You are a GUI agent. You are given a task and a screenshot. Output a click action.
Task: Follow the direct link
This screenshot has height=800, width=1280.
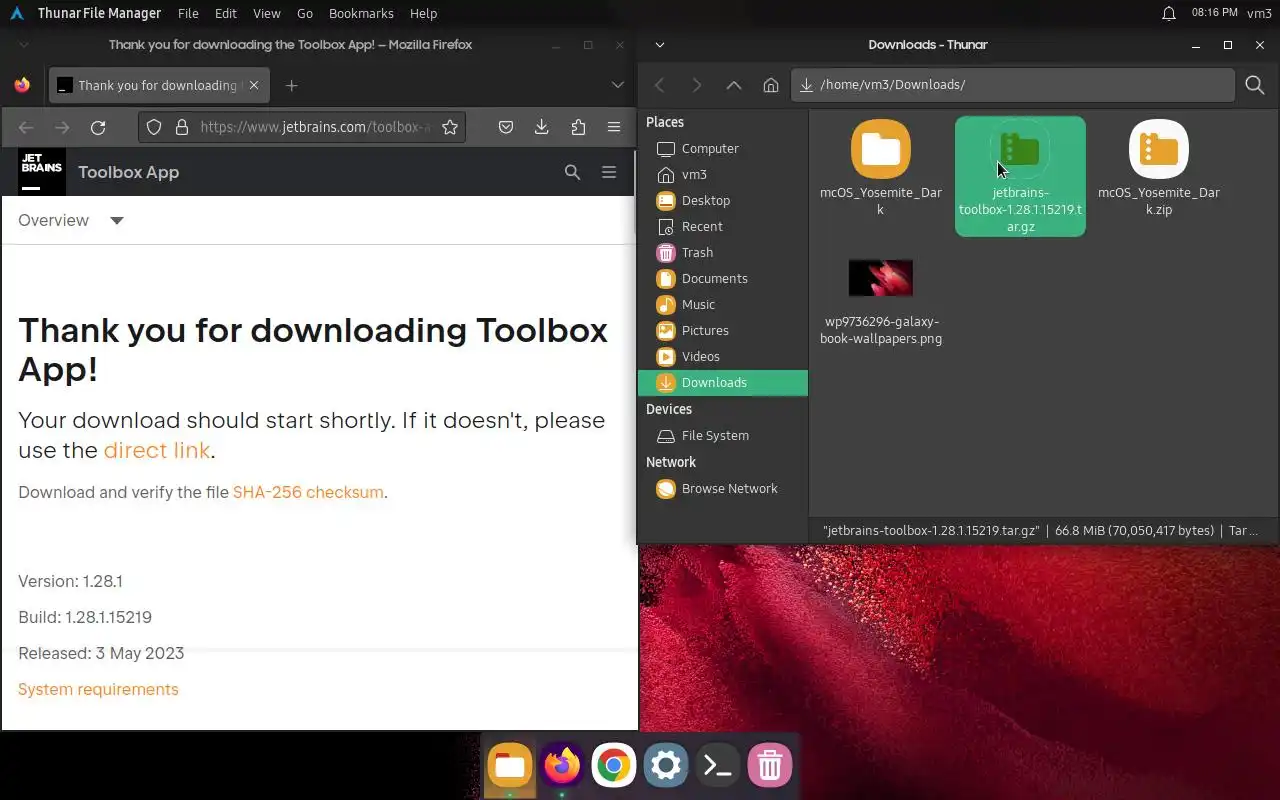point(157,450)
